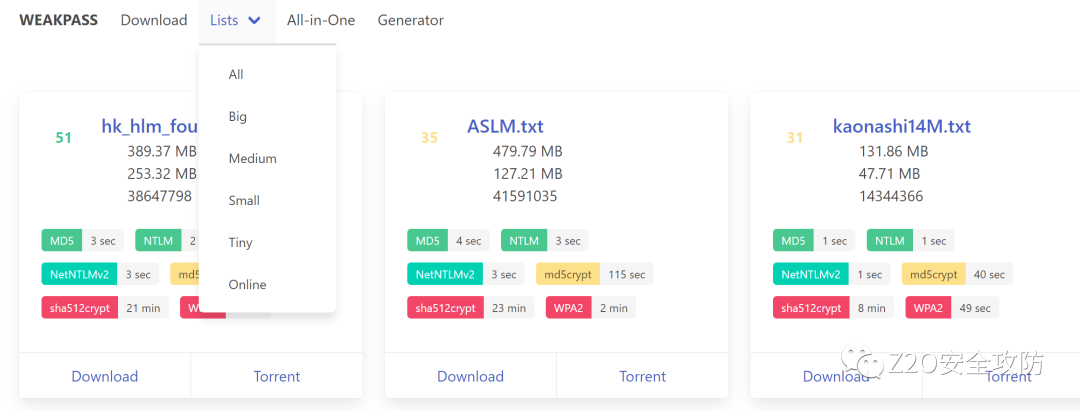Open the hk_hlm_fou wordlist title link
Viewport: 1080px width, 411px height.
150,127
